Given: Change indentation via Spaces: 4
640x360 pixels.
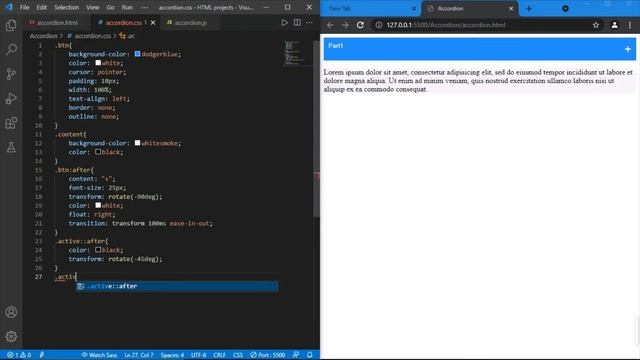Looking at the screenshot, I should click(172, 355).
